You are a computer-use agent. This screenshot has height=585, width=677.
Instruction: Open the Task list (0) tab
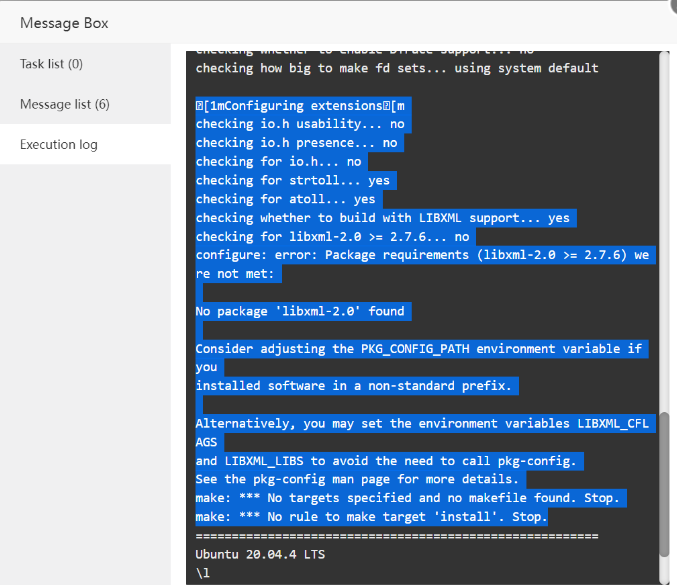pos(51,64)
